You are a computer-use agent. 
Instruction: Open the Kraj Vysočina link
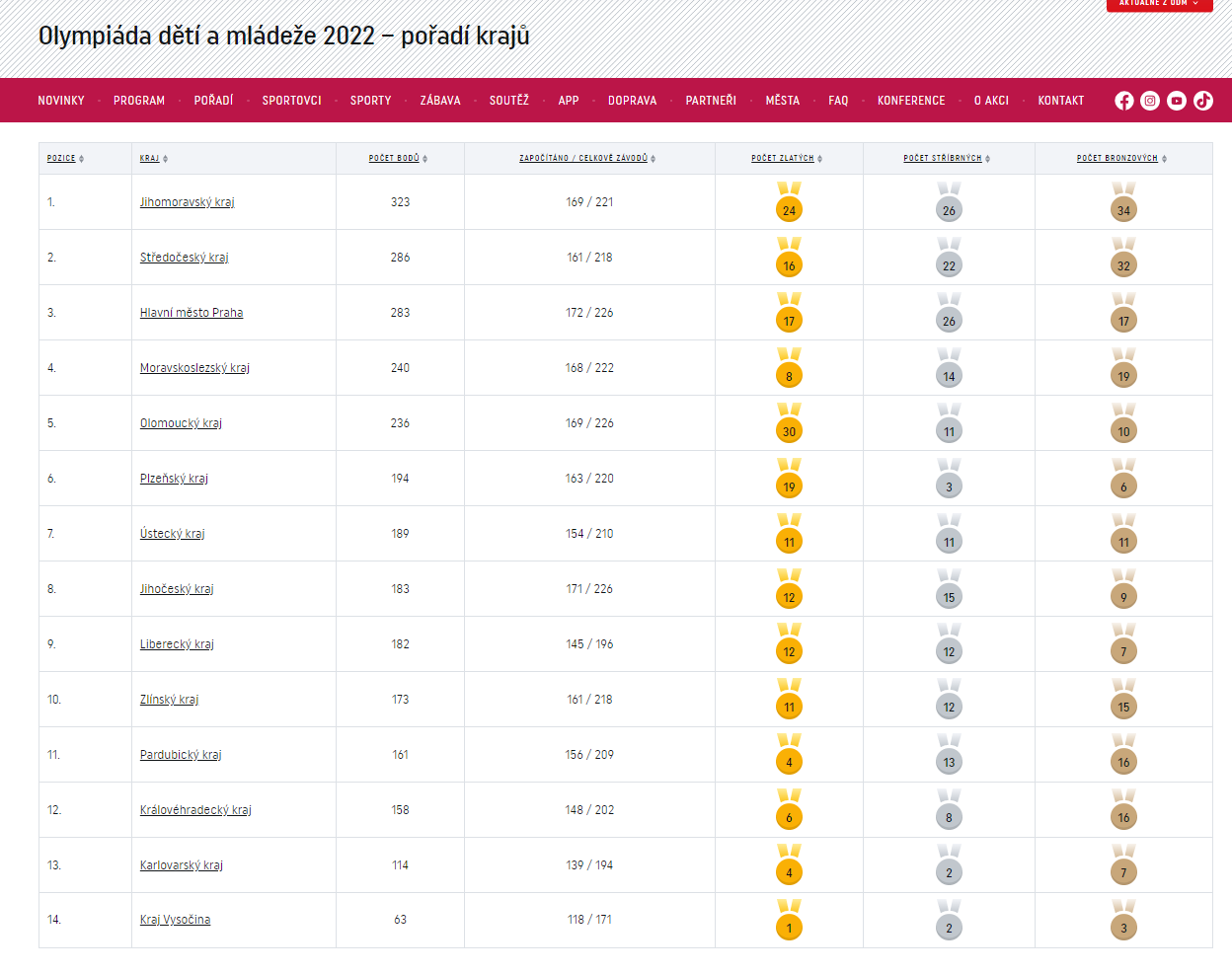[175, 920]
